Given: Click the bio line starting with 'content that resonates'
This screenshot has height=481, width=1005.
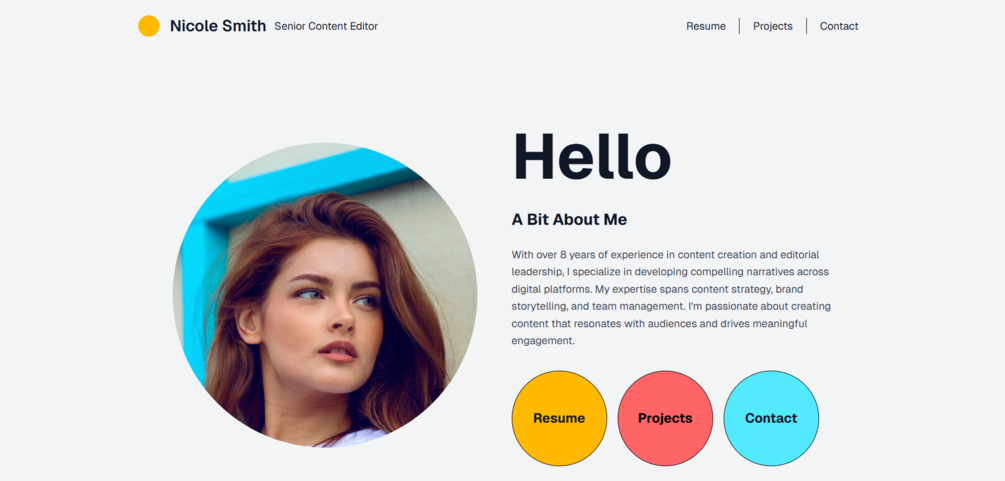Looking at the screenshot, I should [x=660, y=324].
